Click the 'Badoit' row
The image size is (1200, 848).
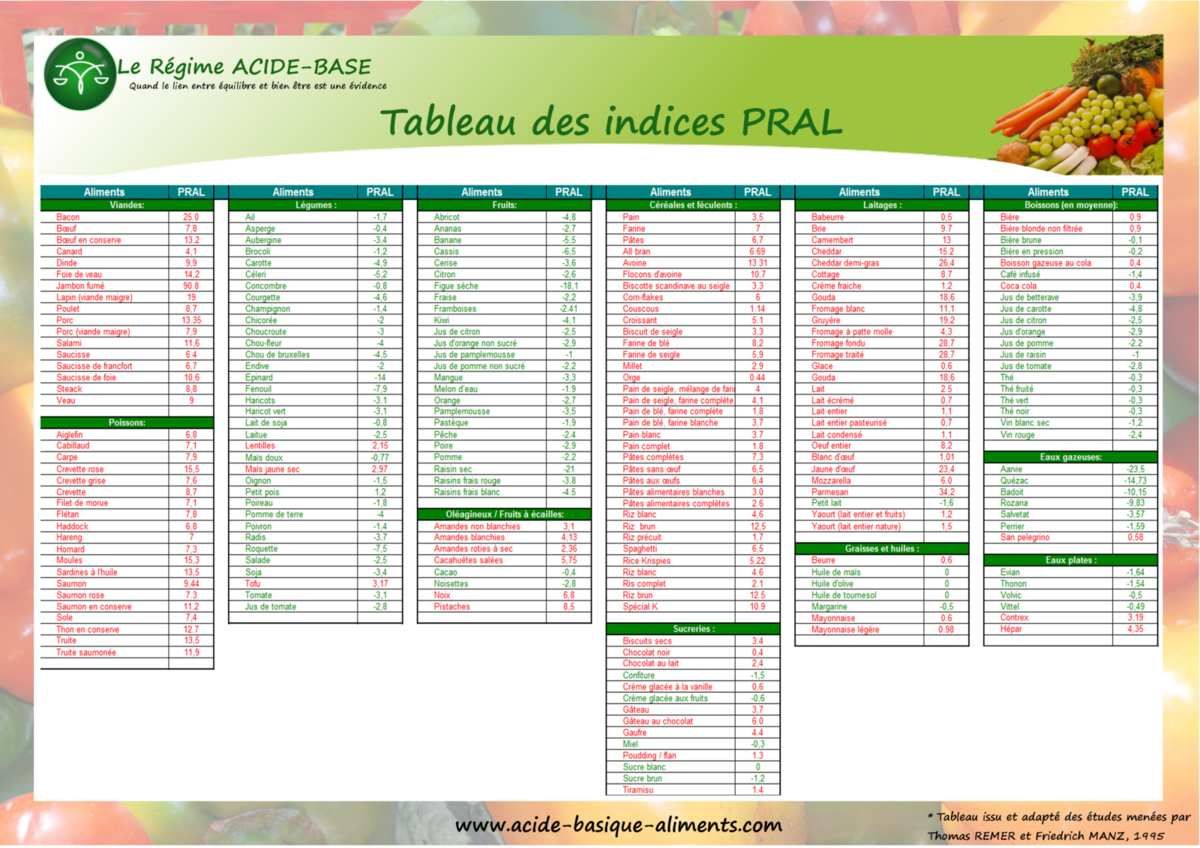click(1071, 492)
